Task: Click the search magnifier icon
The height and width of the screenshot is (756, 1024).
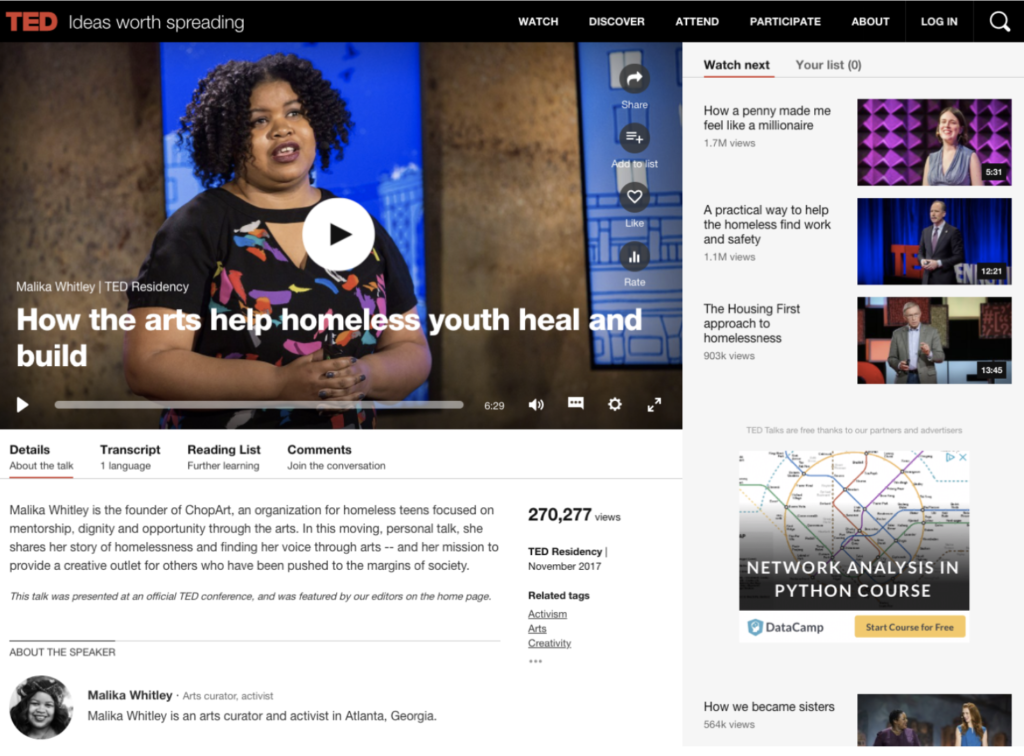Action: point(999,22)
